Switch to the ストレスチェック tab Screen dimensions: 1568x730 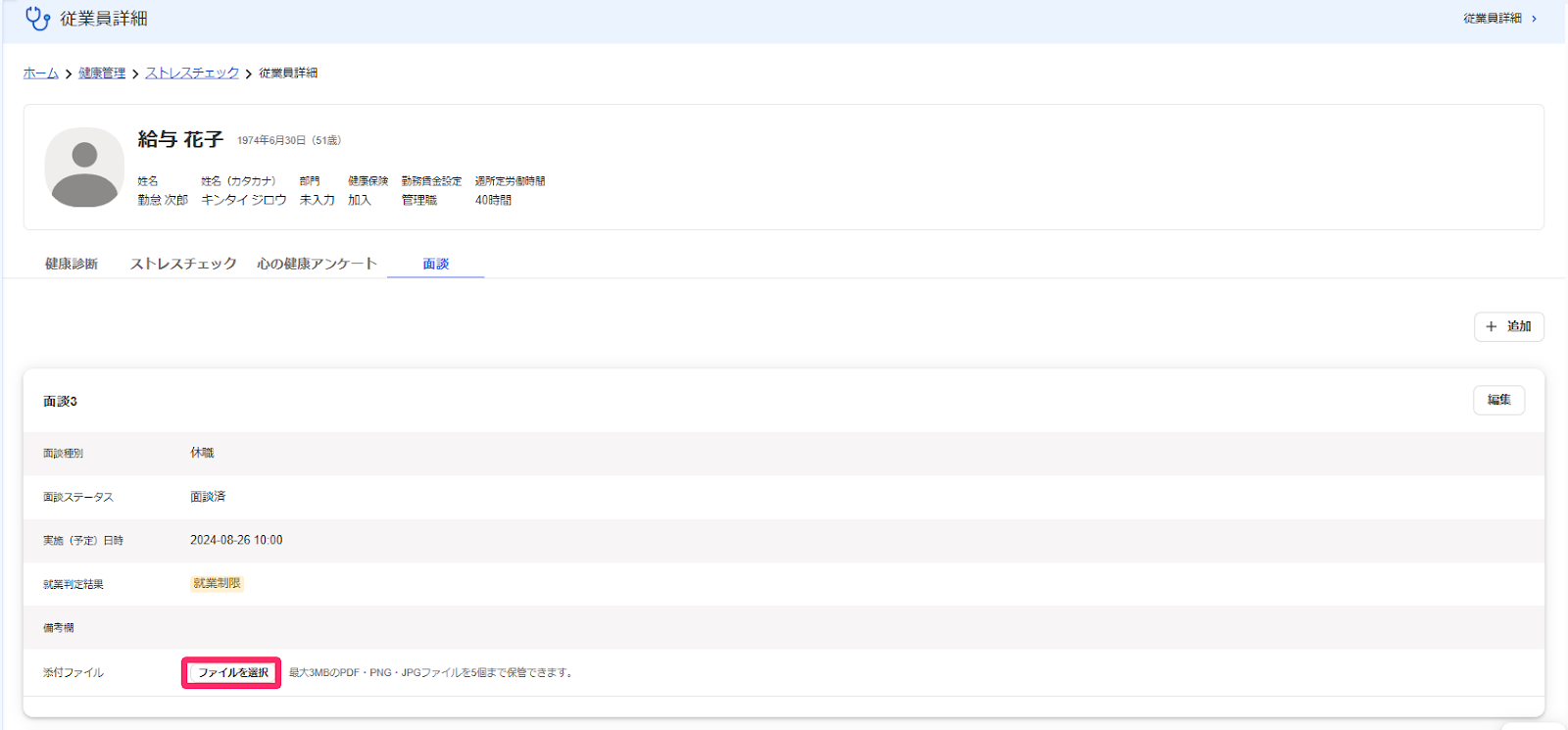[183, 264]
